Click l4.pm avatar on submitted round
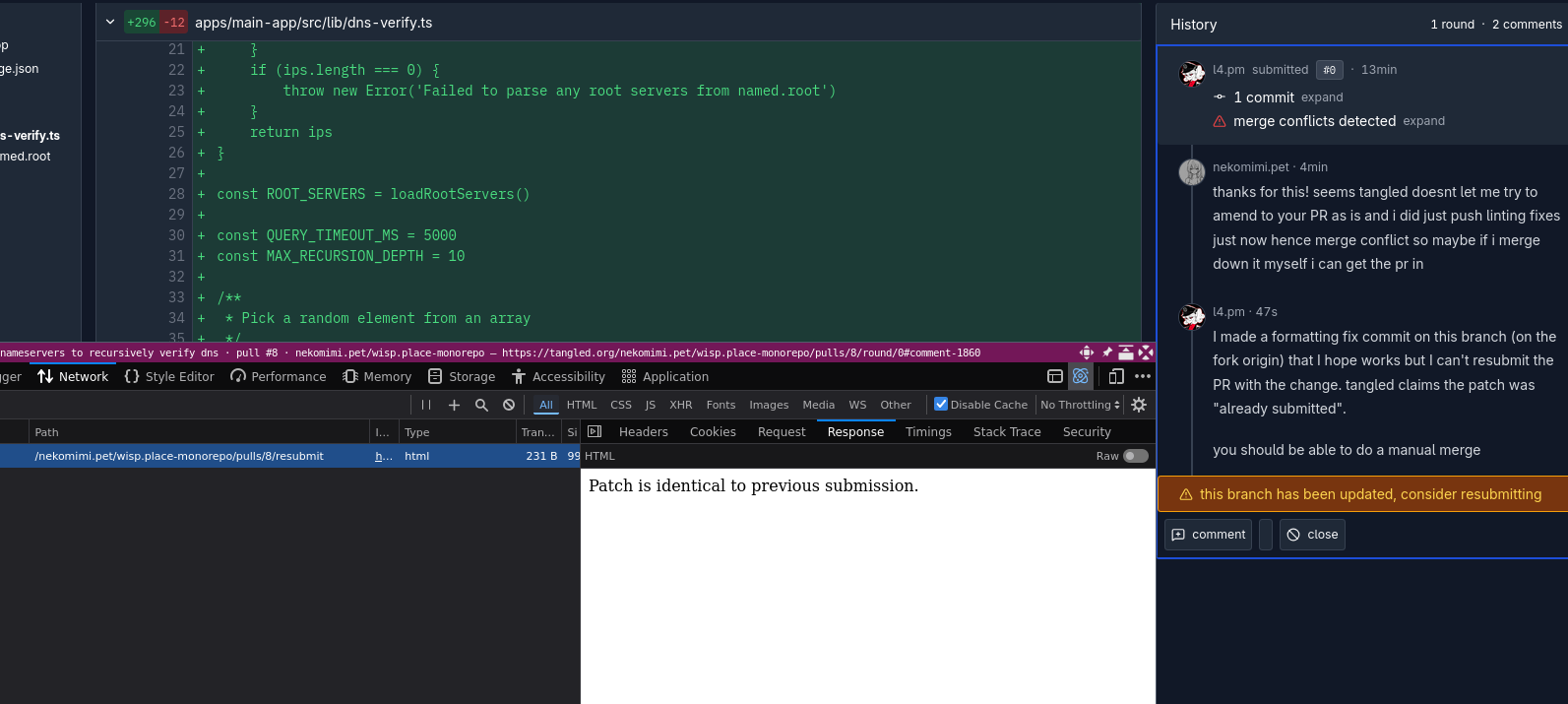Screen dimensions: 1568x704 [x=1192, y=73]
